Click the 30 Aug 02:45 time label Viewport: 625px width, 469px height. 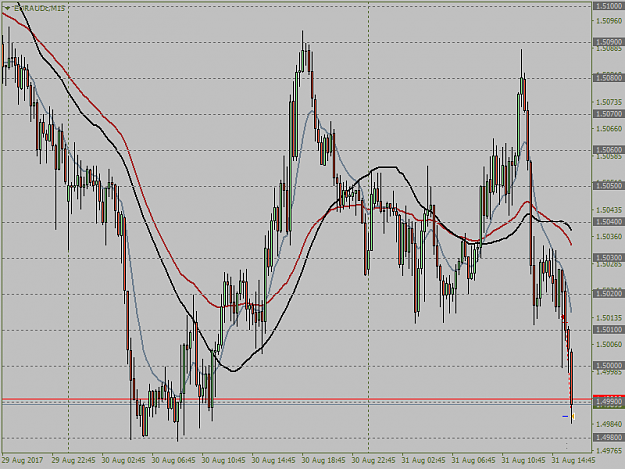[124, 460]
